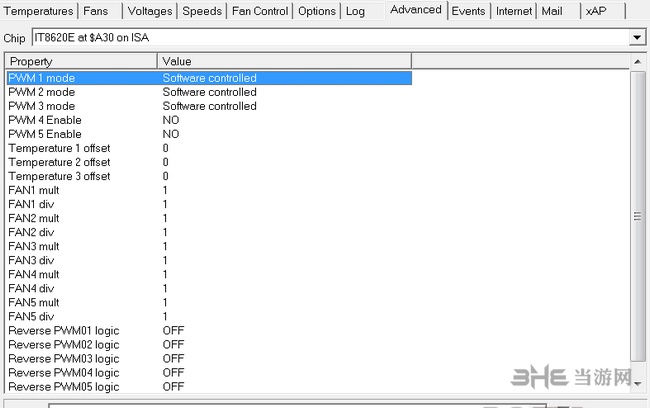650x408 pixels.
Task: Go to the Fan Control tab
Action: [x=260, y=11]
